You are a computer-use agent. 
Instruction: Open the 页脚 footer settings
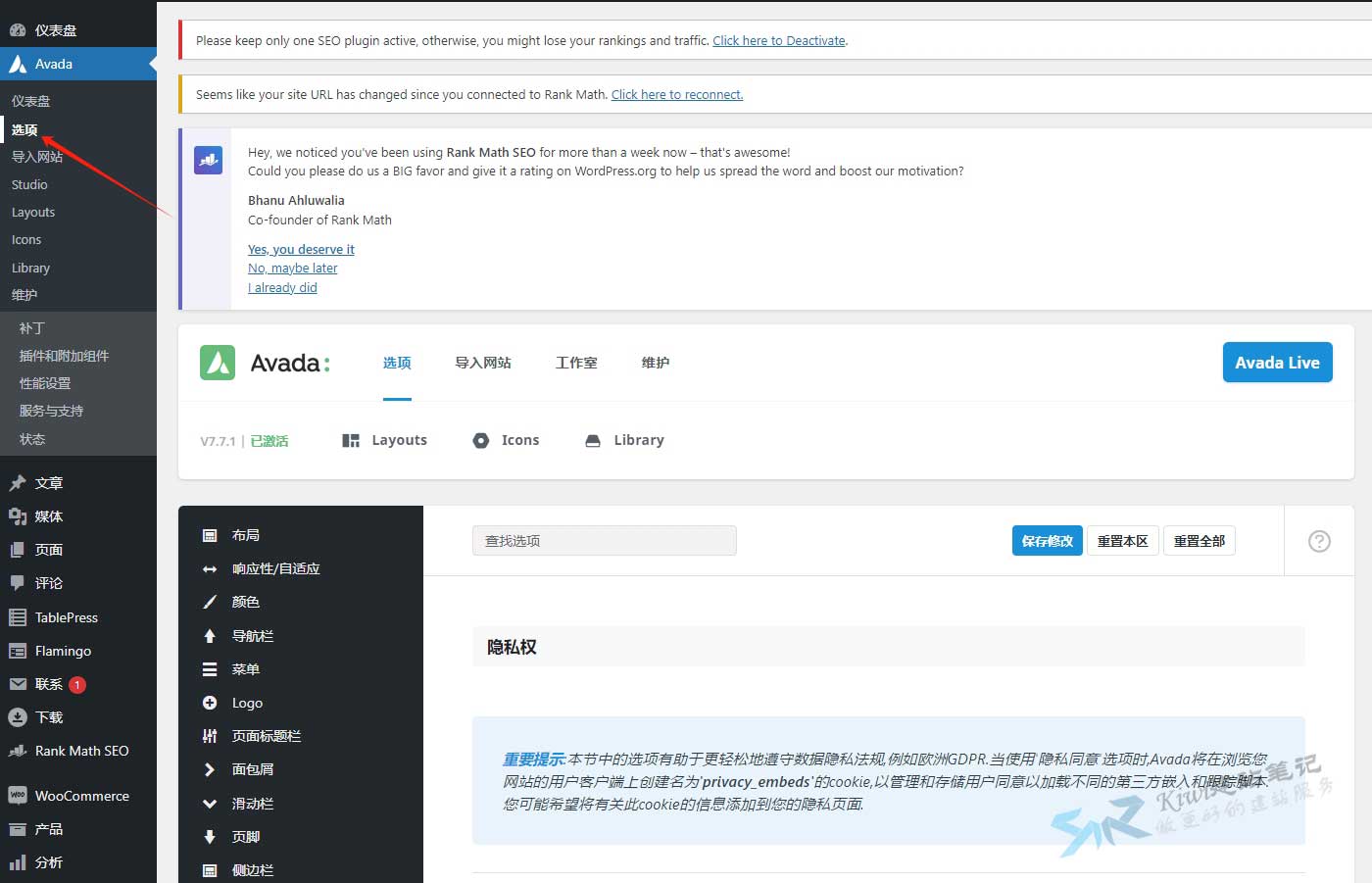[245, 836]
